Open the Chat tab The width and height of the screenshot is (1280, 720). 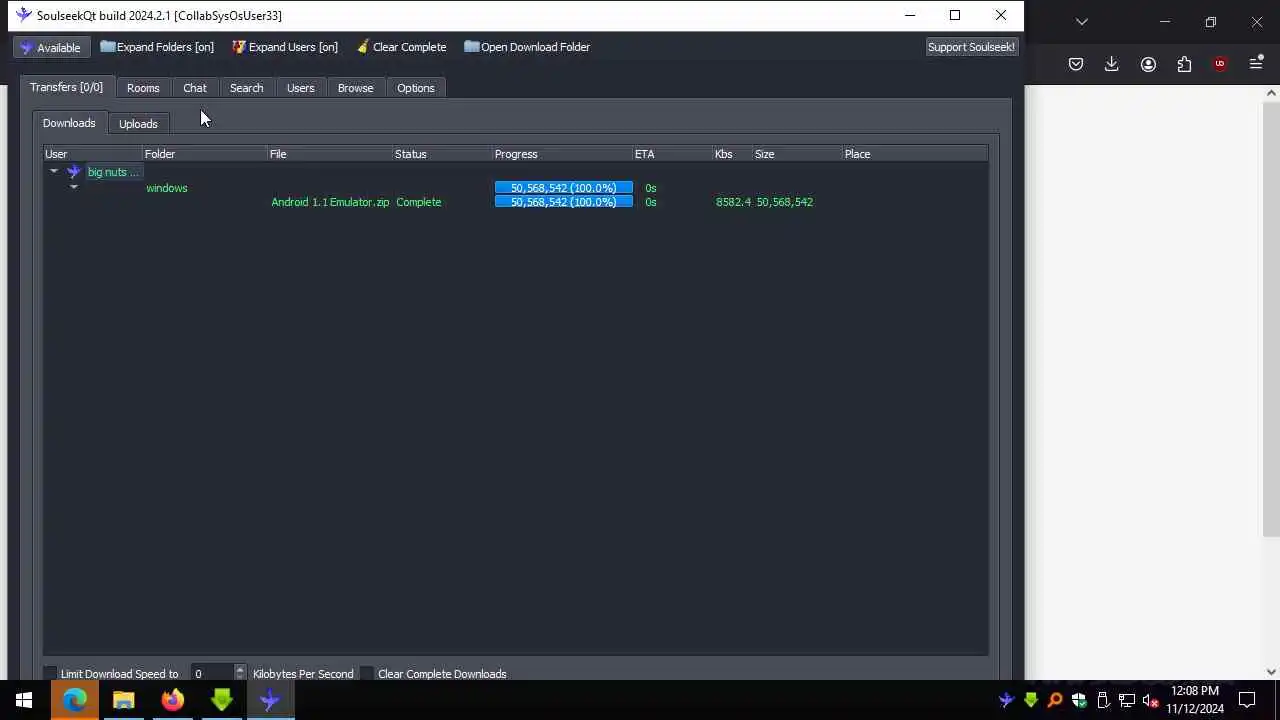tap(195, 88)
